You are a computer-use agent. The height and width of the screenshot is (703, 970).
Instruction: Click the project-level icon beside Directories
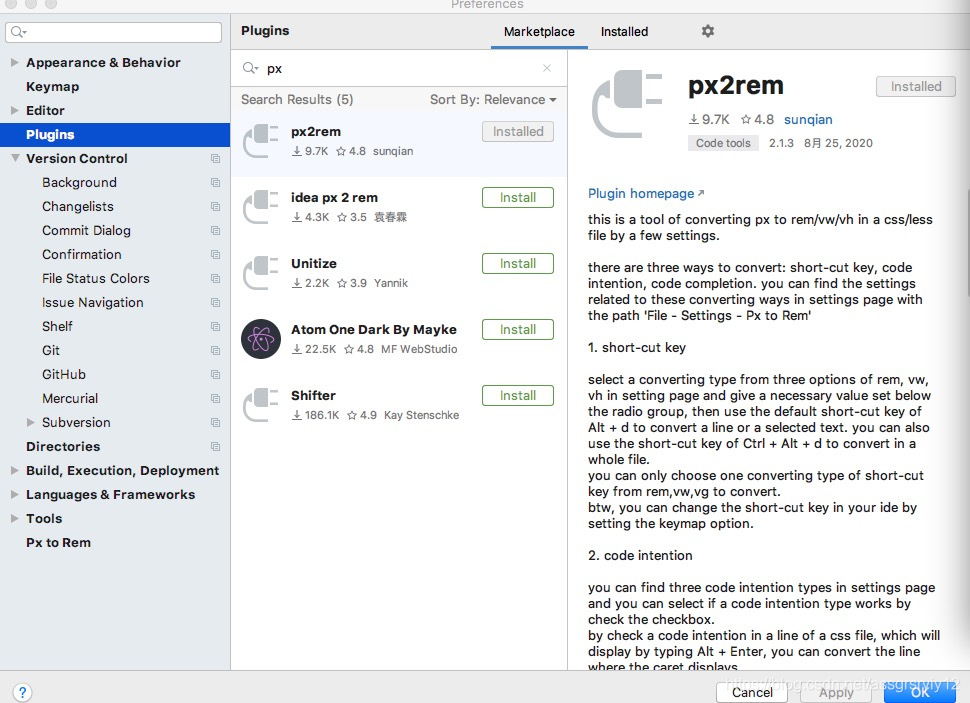click(215, 446)
